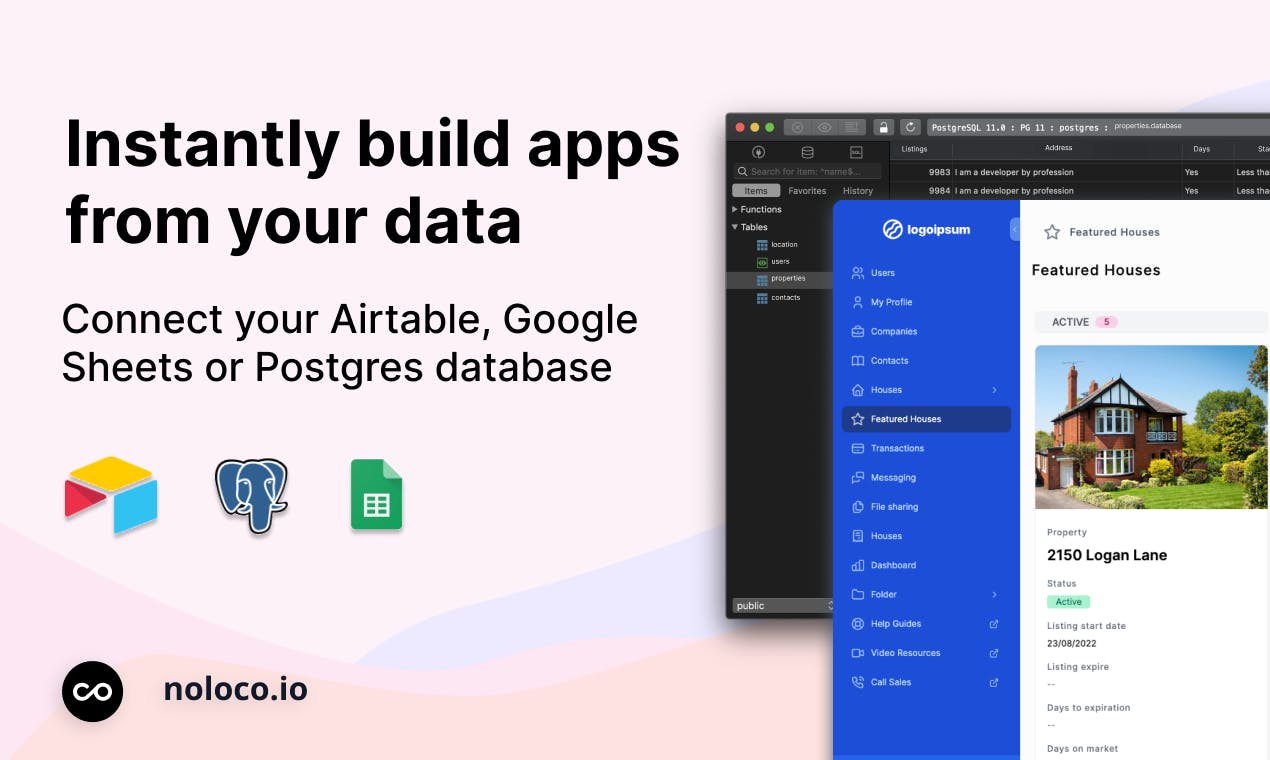Select the database cylinder icon
The width and height of the screenshot is (1270, 760).
click(807, 152)
